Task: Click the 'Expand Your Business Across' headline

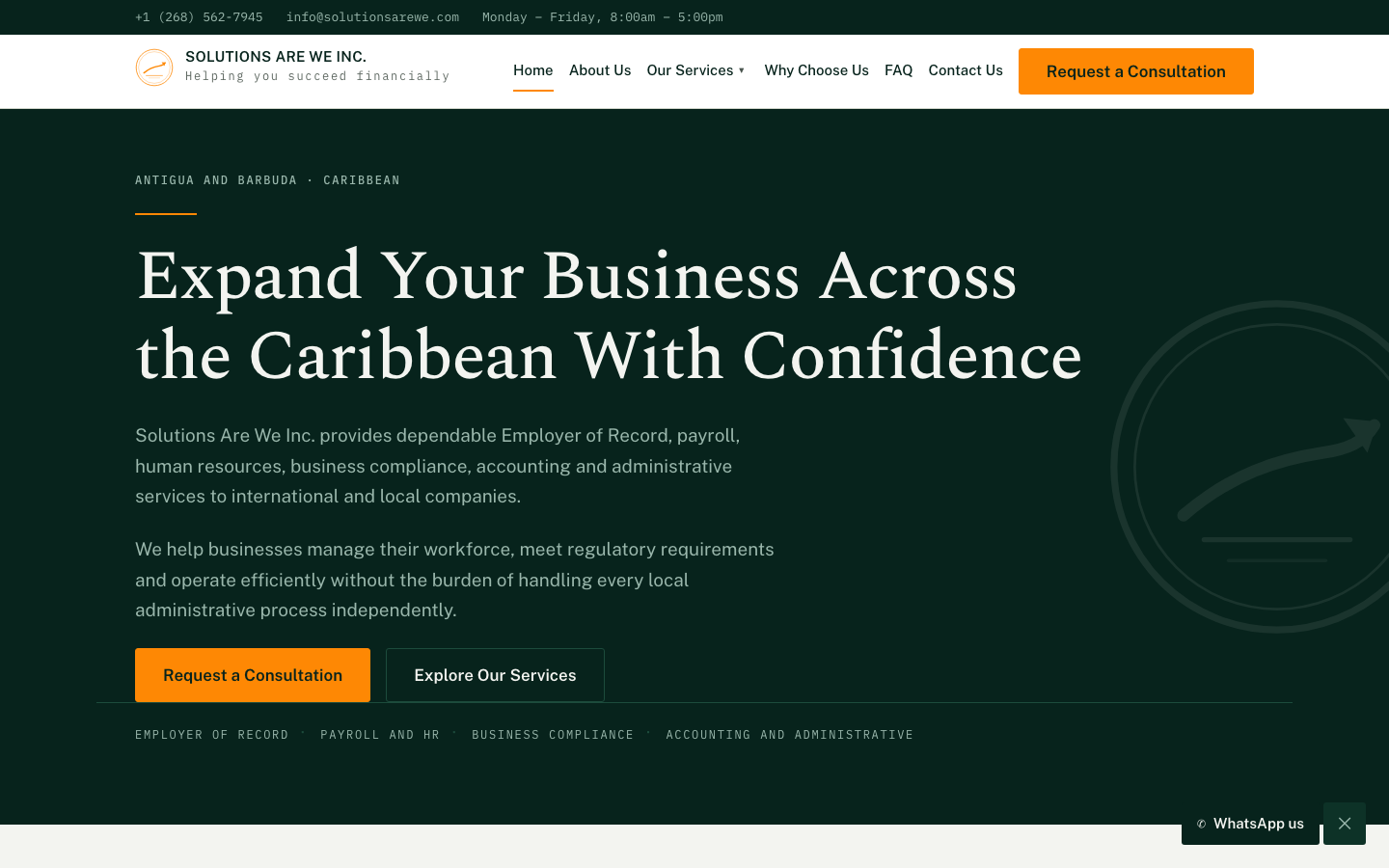Action: click(x=577, y=277)
